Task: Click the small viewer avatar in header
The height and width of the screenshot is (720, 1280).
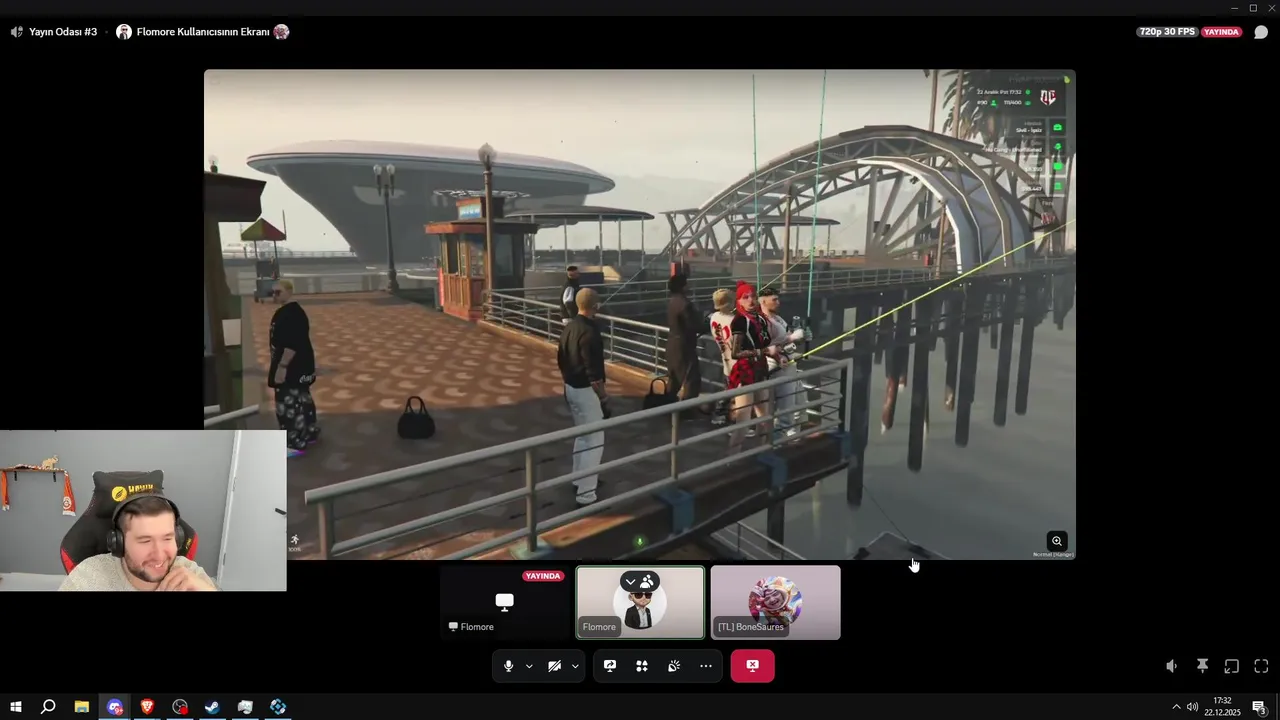Action: pos(281,32)
